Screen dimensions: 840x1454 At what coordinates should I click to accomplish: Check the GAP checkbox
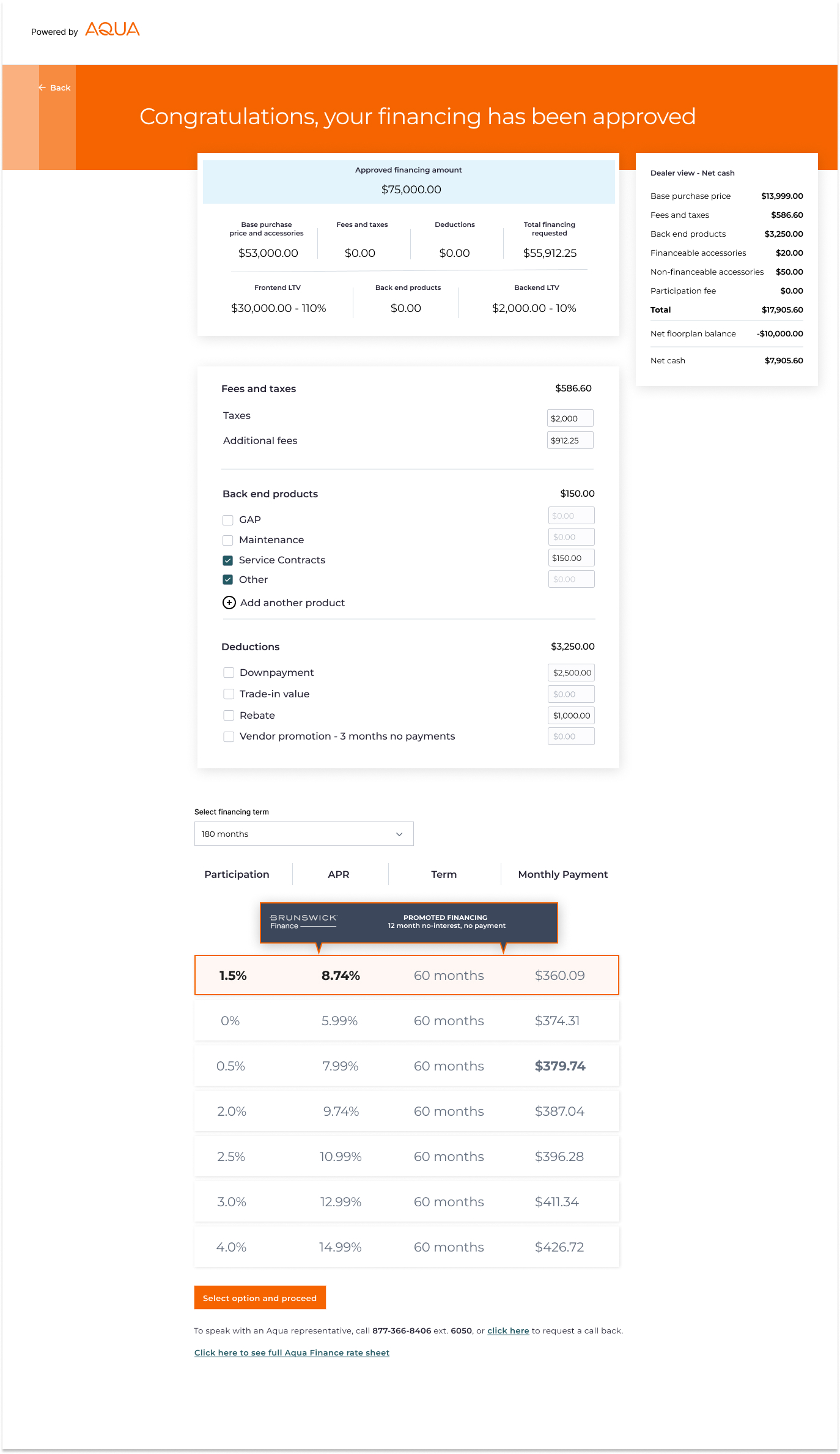tap(228, 520)
